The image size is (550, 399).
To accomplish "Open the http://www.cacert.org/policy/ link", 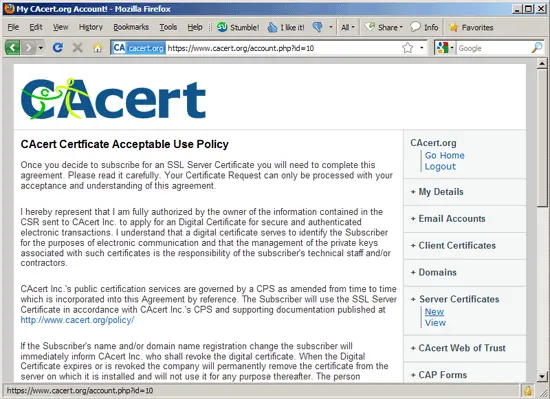I will tap(77, 320).
